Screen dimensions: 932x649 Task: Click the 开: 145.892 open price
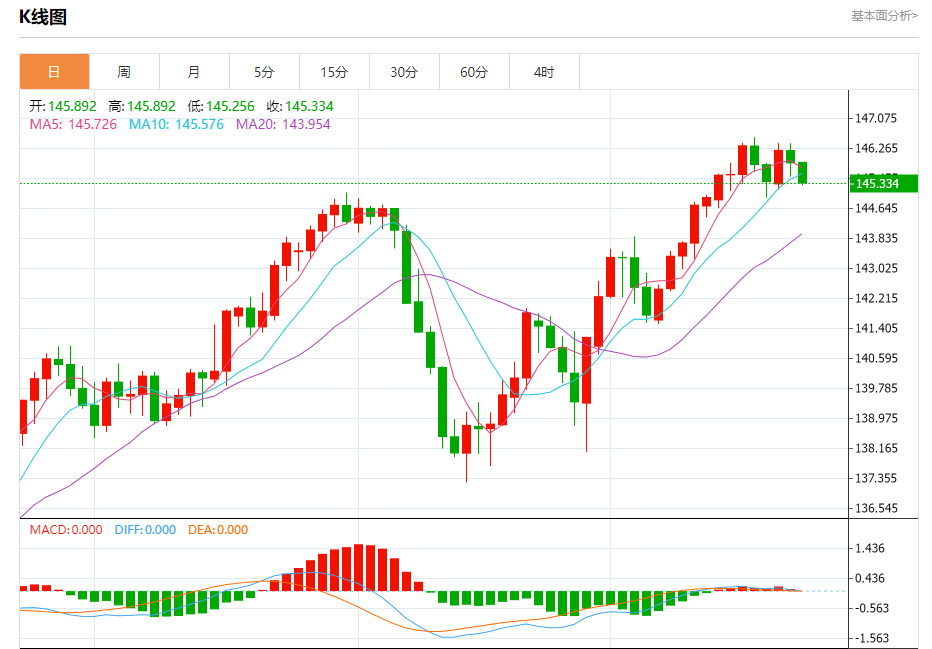[x=63, y=106]
